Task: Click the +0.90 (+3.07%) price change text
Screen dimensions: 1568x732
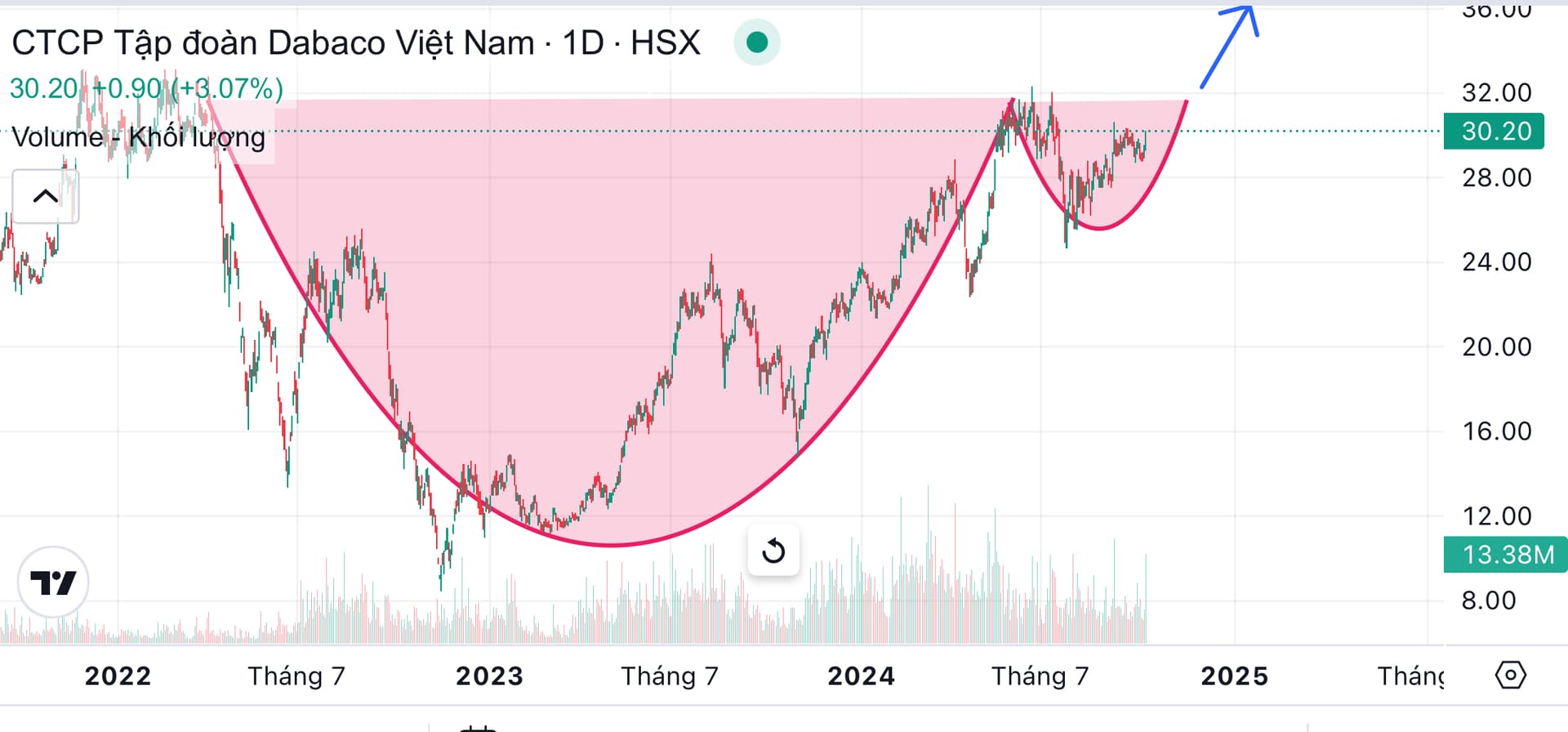Action: 188,88
